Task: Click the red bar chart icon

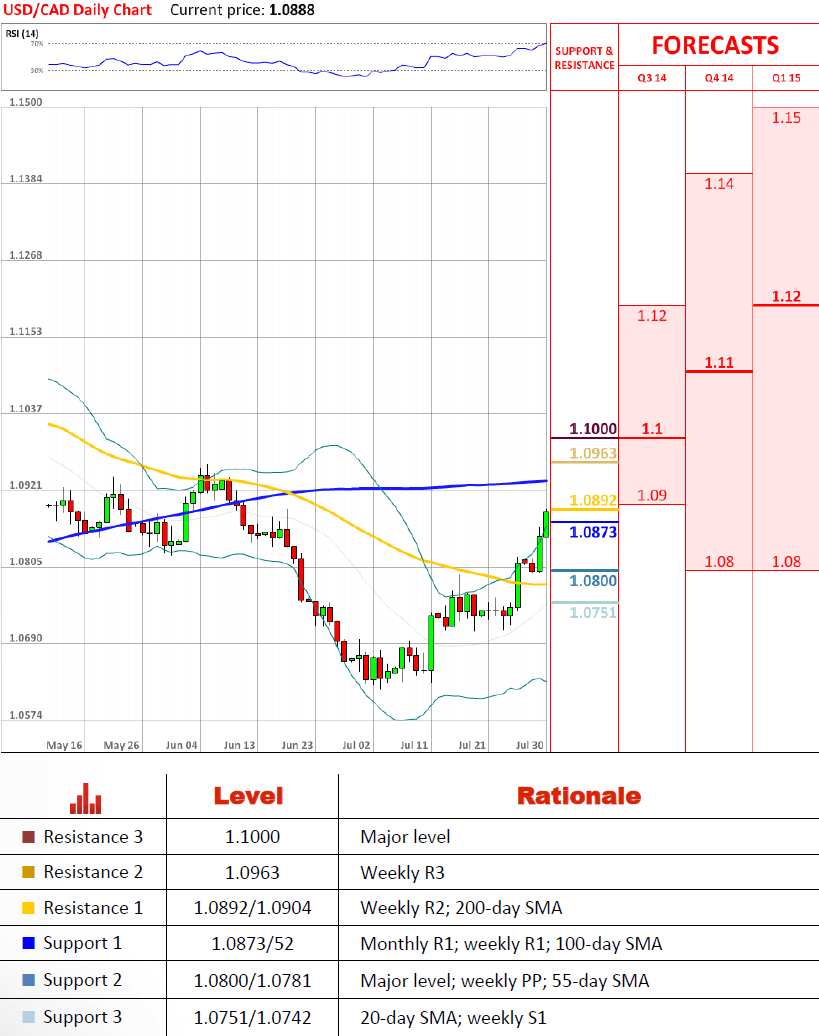Action: tap(85, 799)
